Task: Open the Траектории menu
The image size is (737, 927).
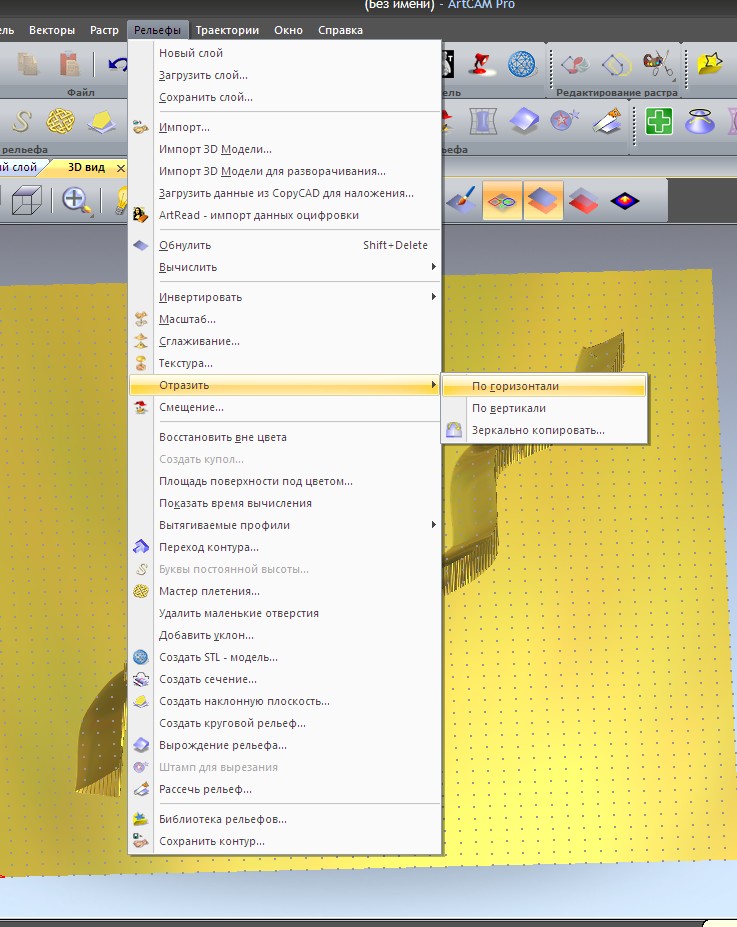Action: tap(227, 30)
